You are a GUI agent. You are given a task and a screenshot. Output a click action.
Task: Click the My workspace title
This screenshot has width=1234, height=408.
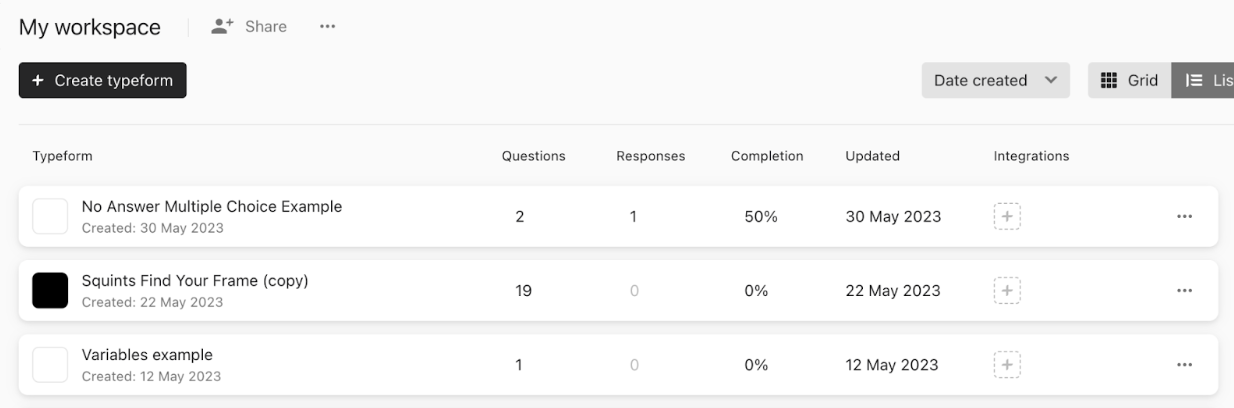tap(90, 27)
